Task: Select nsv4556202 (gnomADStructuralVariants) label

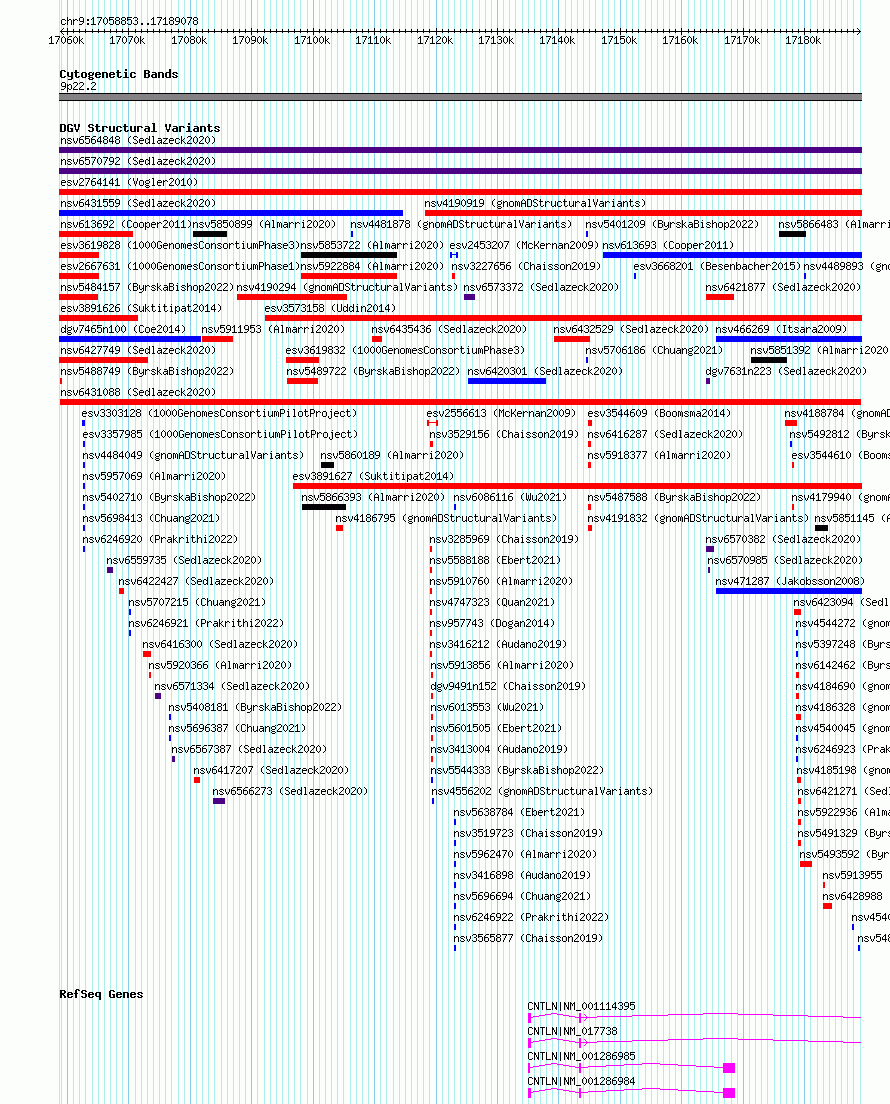Action: [541, 792]
